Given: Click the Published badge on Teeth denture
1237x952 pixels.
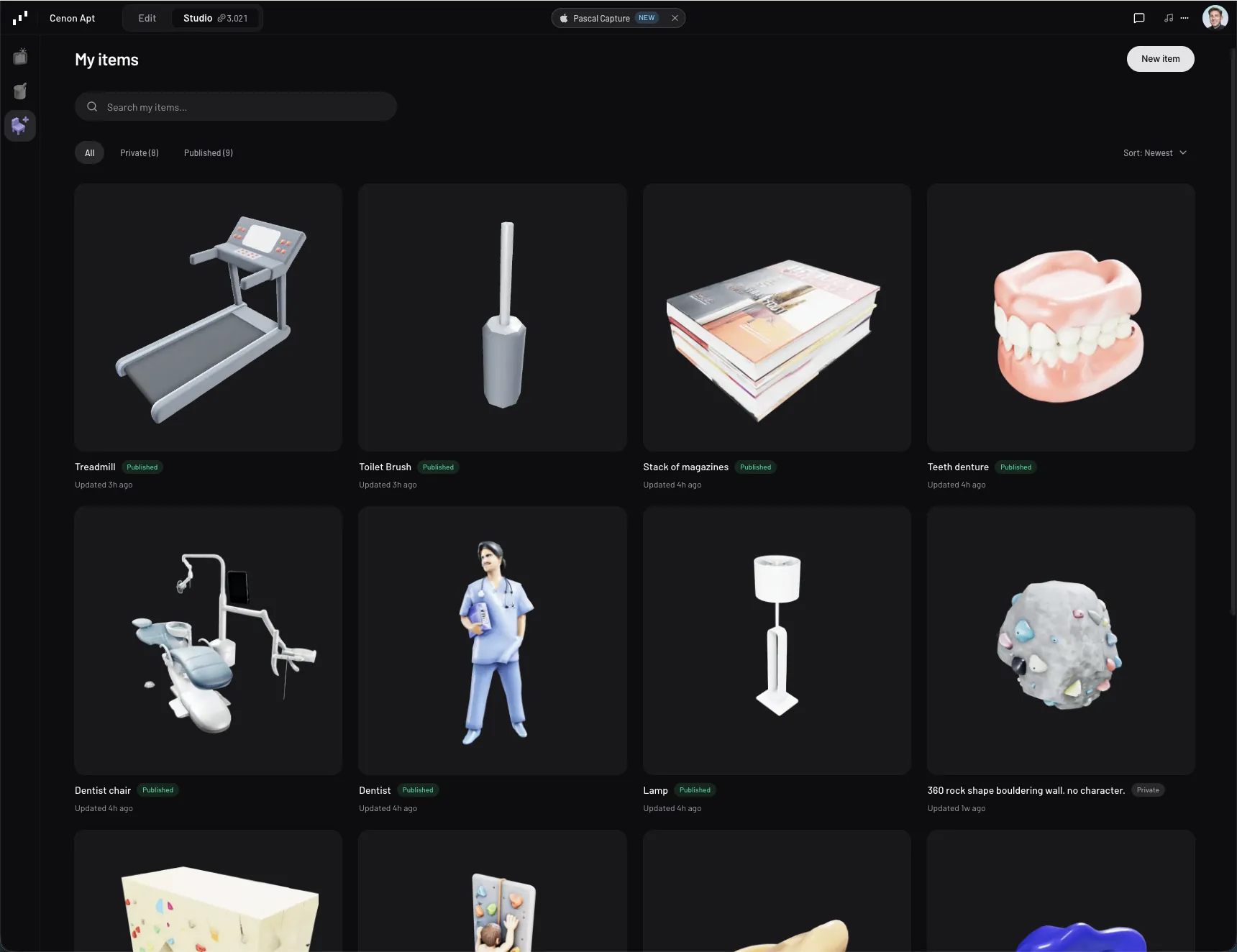Looking at the screenshot, I should 1015,467.
